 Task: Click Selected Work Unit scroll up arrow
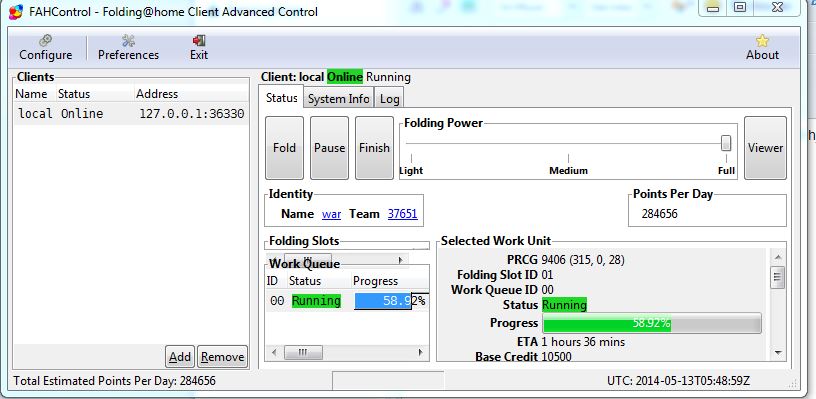click(x=778, y=258)
